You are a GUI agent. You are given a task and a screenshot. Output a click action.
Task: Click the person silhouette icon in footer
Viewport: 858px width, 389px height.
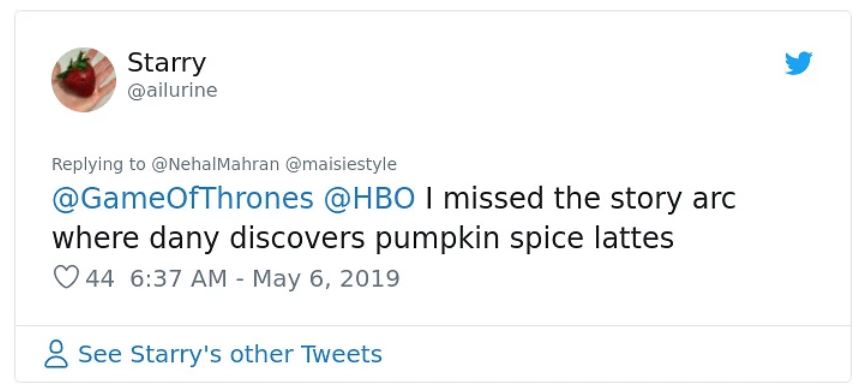coord(56,354)
